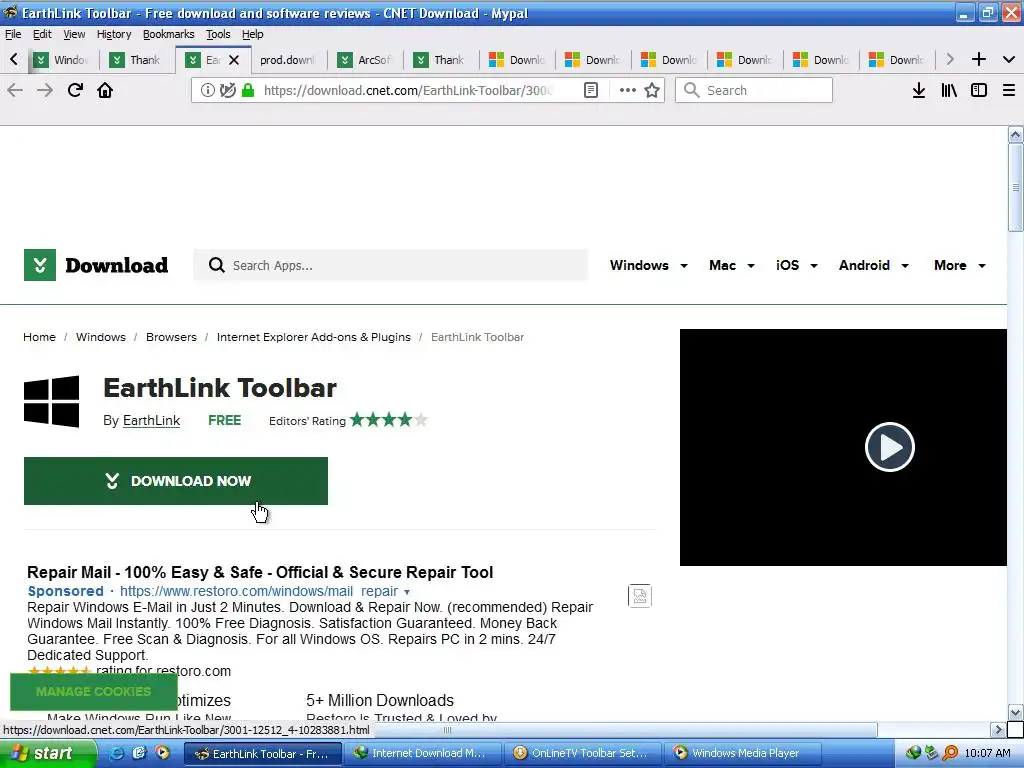Open the Downloads arrow icon in toolbar

pyautogui.click(x=919, y=90)
